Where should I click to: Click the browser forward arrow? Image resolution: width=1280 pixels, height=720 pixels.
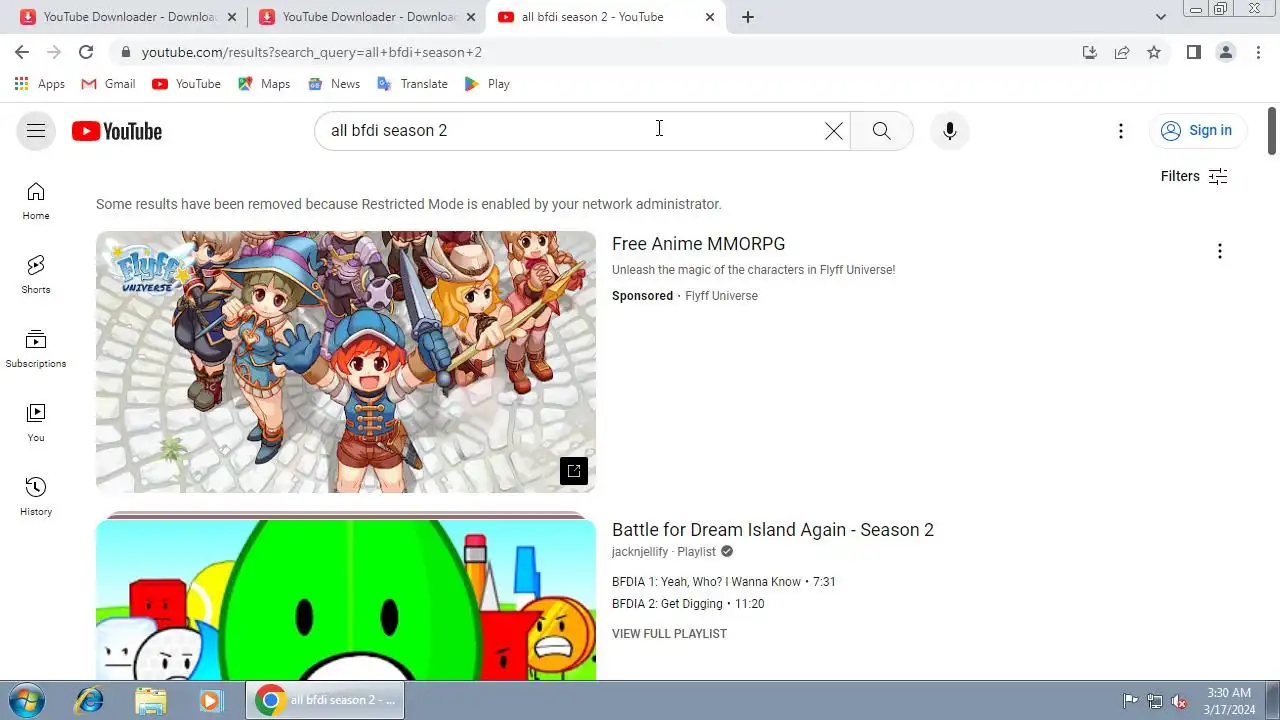point(54,52)
